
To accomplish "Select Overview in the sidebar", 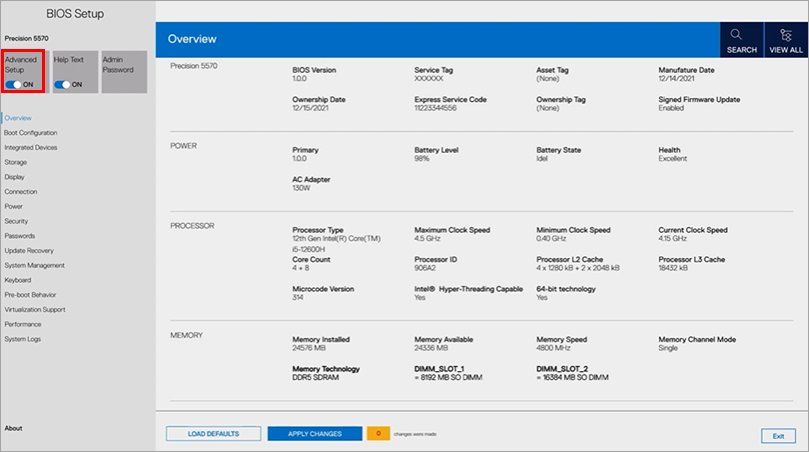I will (x=18, y=118).
